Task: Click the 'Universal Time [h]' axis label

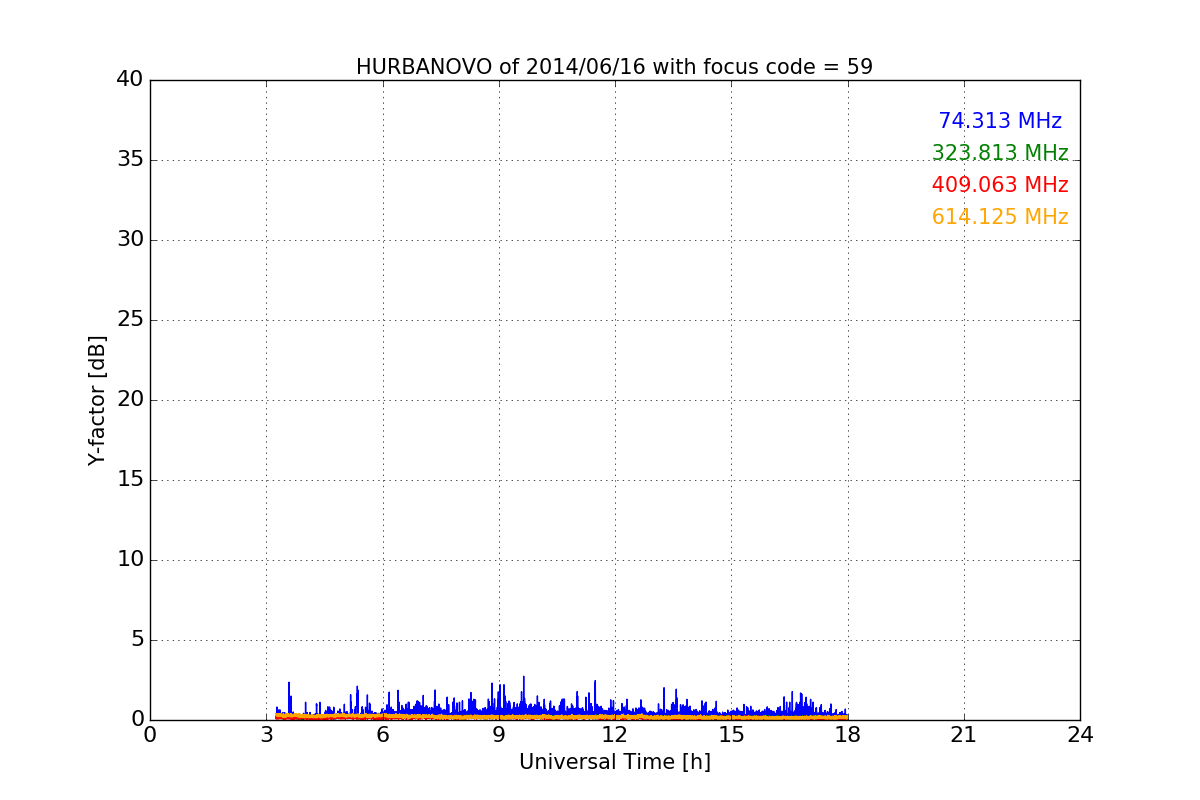Action: 615,762
